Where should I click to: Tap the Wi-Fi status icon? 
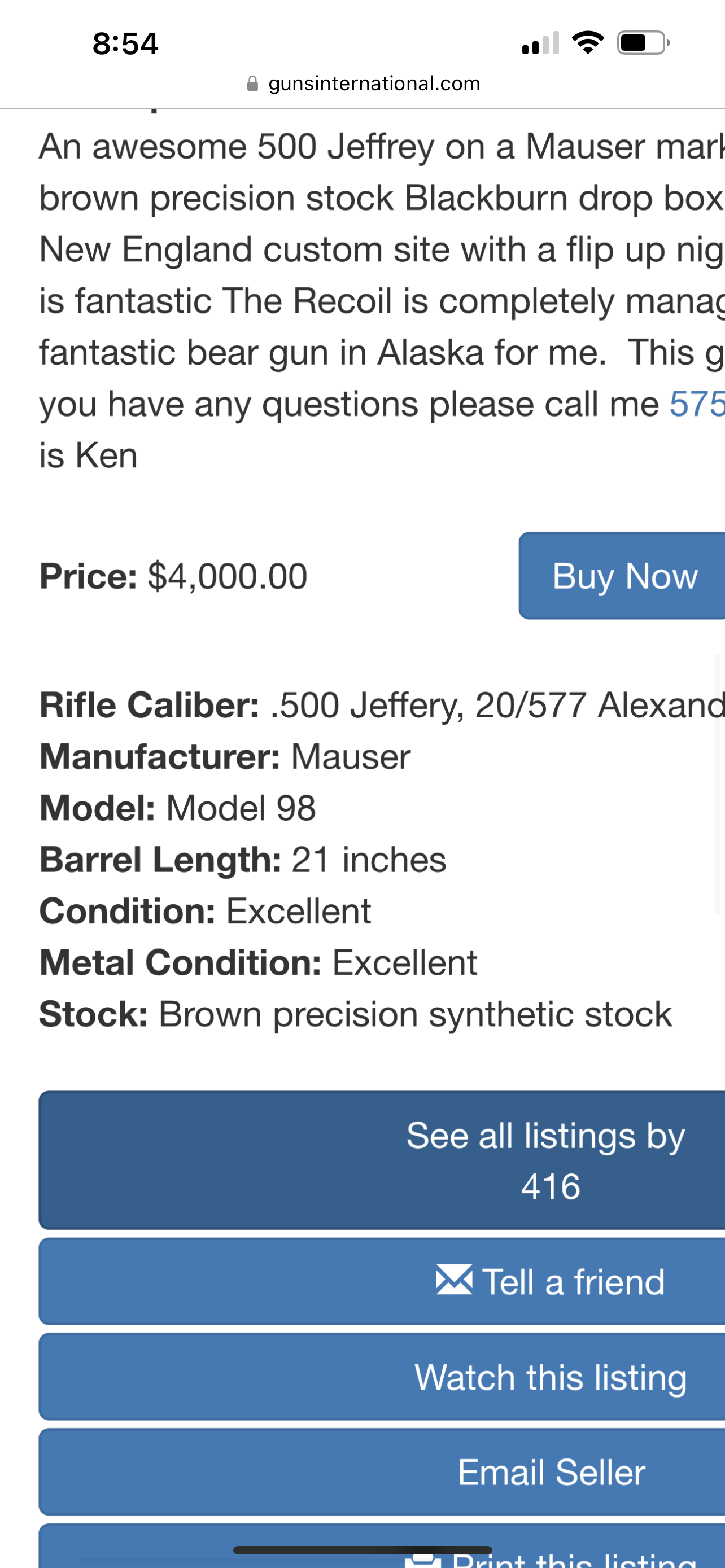pyautogui.click(x=587, y=42)
